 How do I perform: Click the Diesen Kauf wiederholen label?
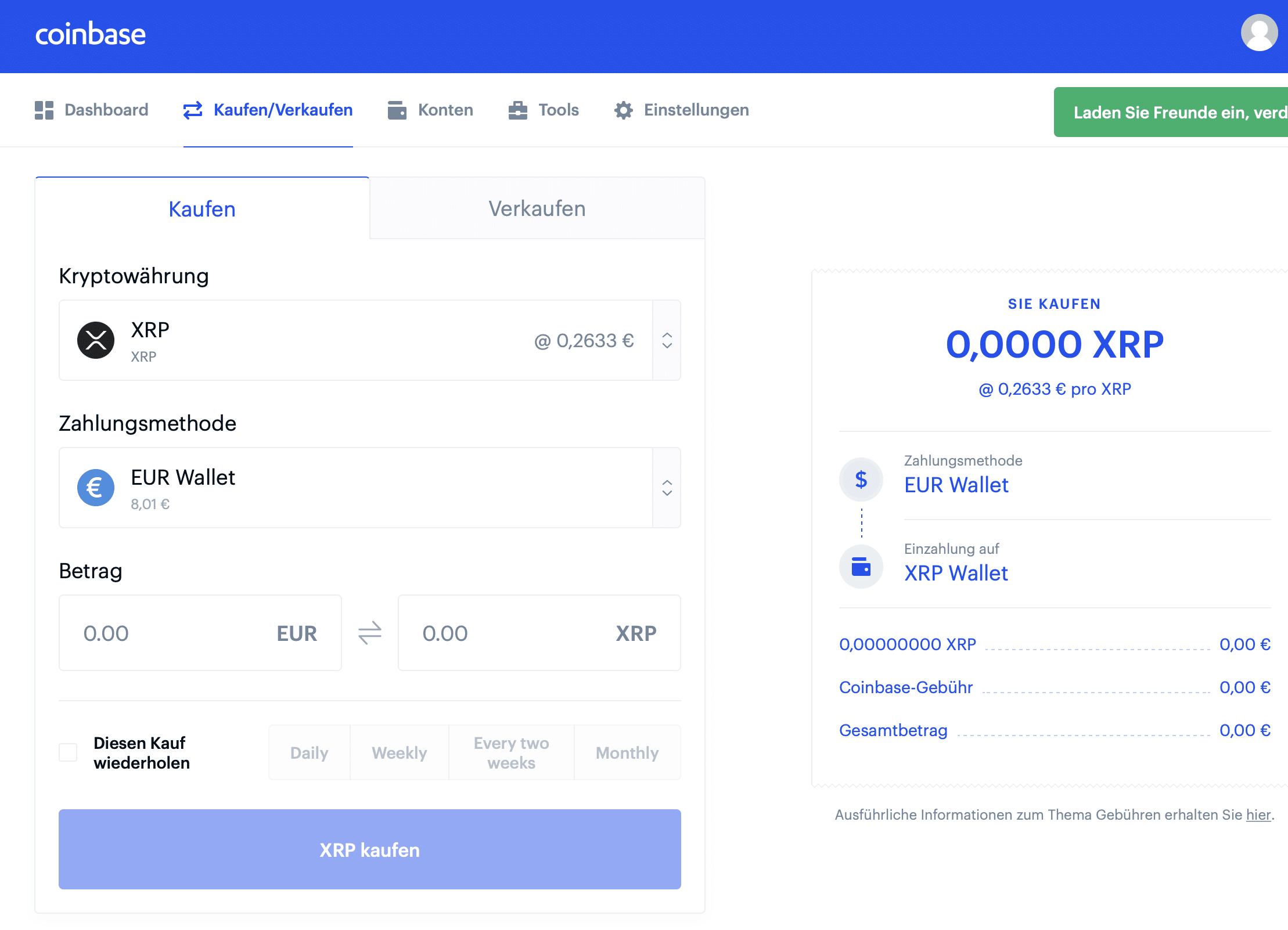[142, 753]
